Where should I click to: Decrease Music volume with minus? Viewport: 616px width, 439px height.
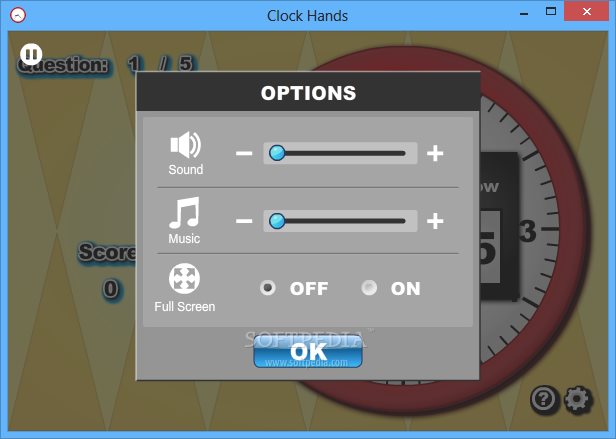[244, 221]
